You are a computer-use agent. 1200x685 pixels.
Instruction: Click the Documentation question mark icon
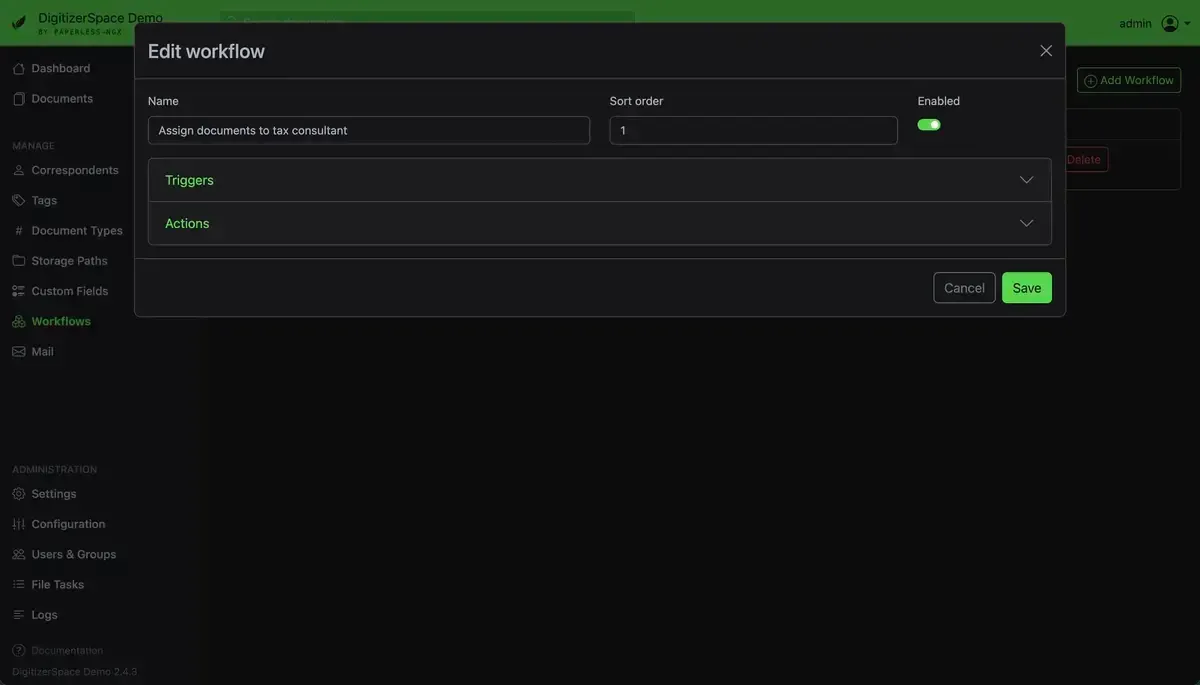pyautogui.click(x=18, y=650)
